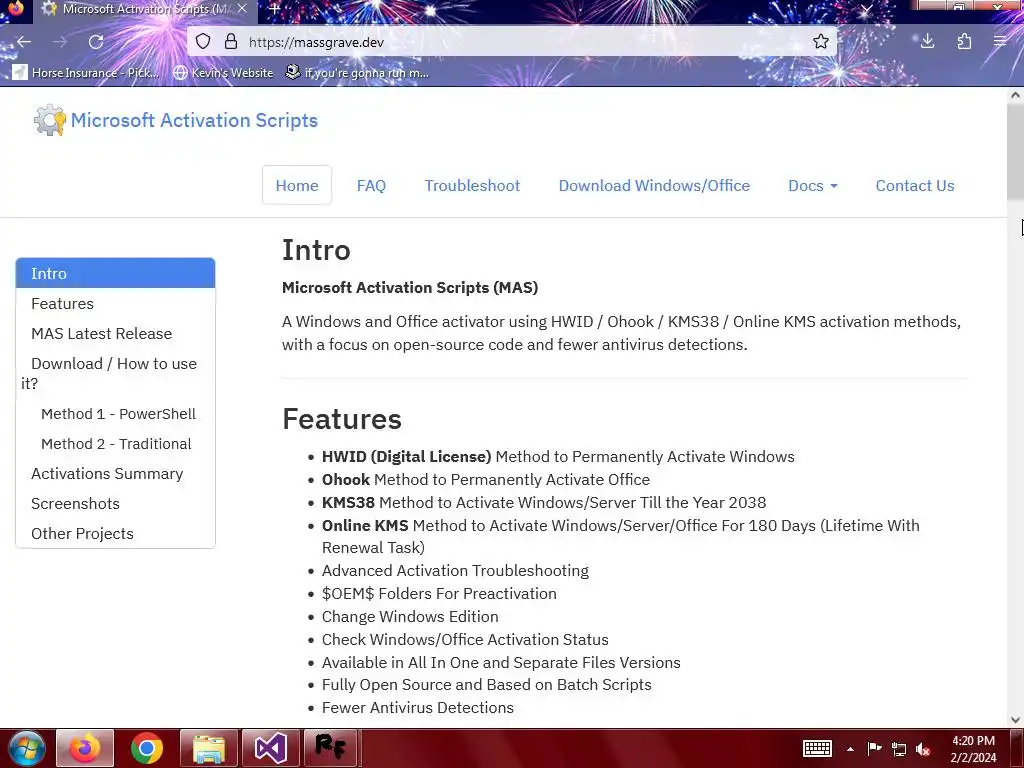Bookmark this page with star icon
The height and width of the screenshot is (768, 1024).
click(821, 42)
